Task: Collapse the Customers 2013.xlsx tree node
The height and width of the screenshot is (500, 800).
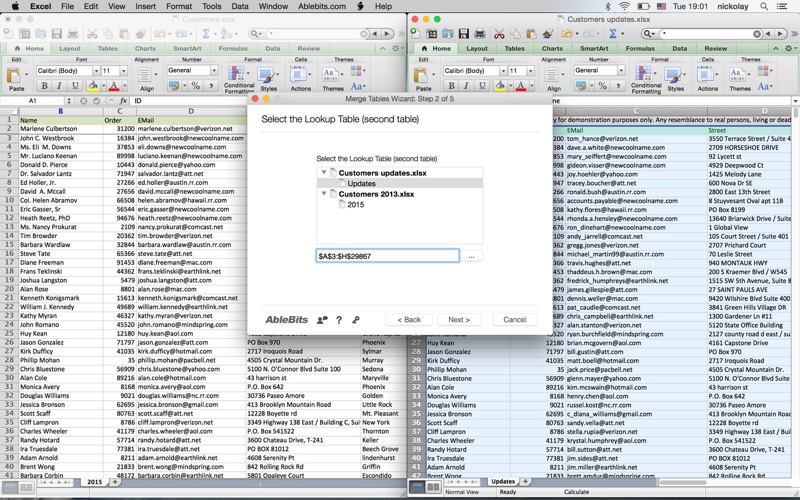Action: 323,194
